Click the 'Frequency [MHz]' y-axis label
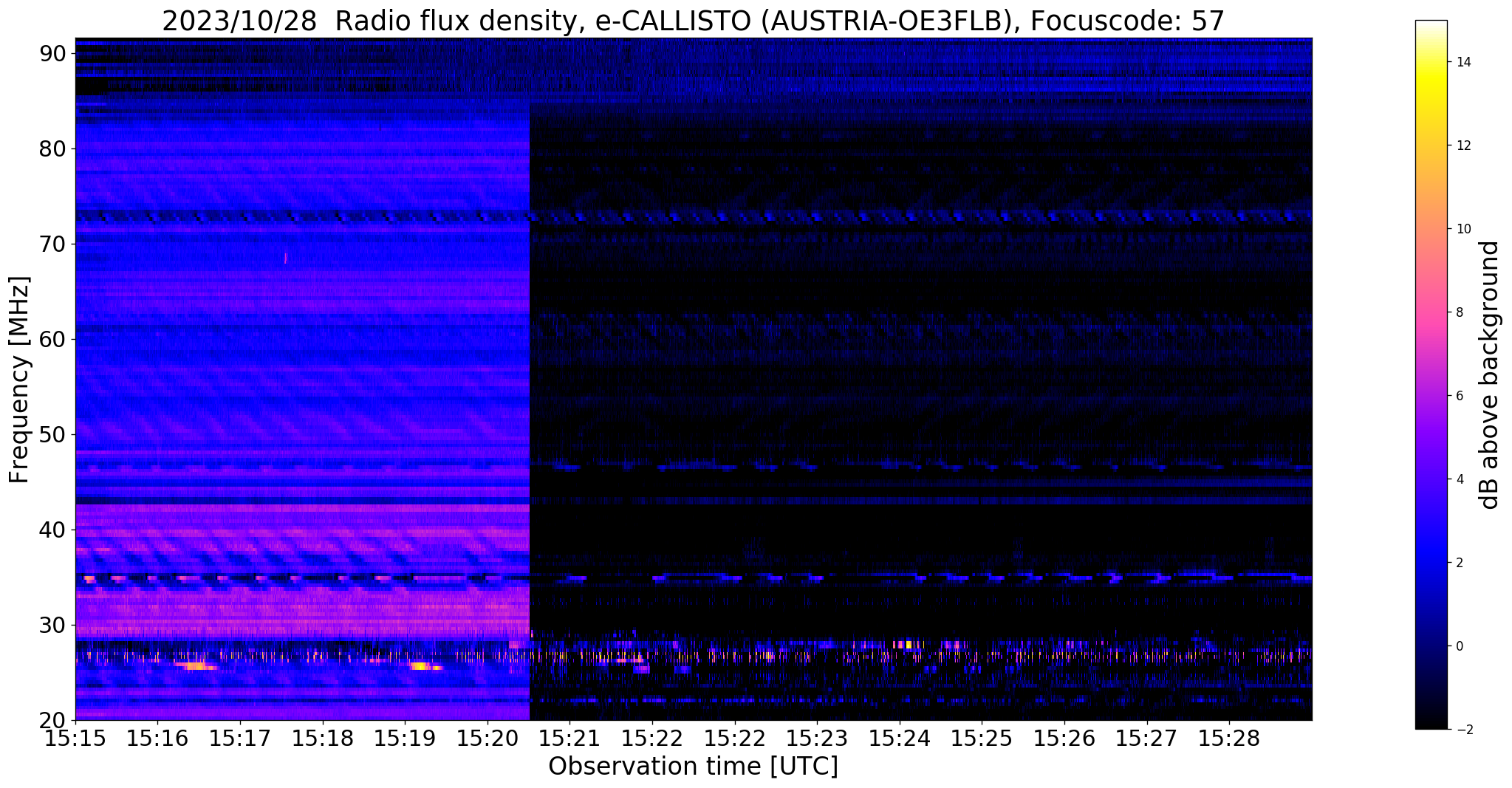Viewport: 1512px width, 788px height. (x=19, y=380)
